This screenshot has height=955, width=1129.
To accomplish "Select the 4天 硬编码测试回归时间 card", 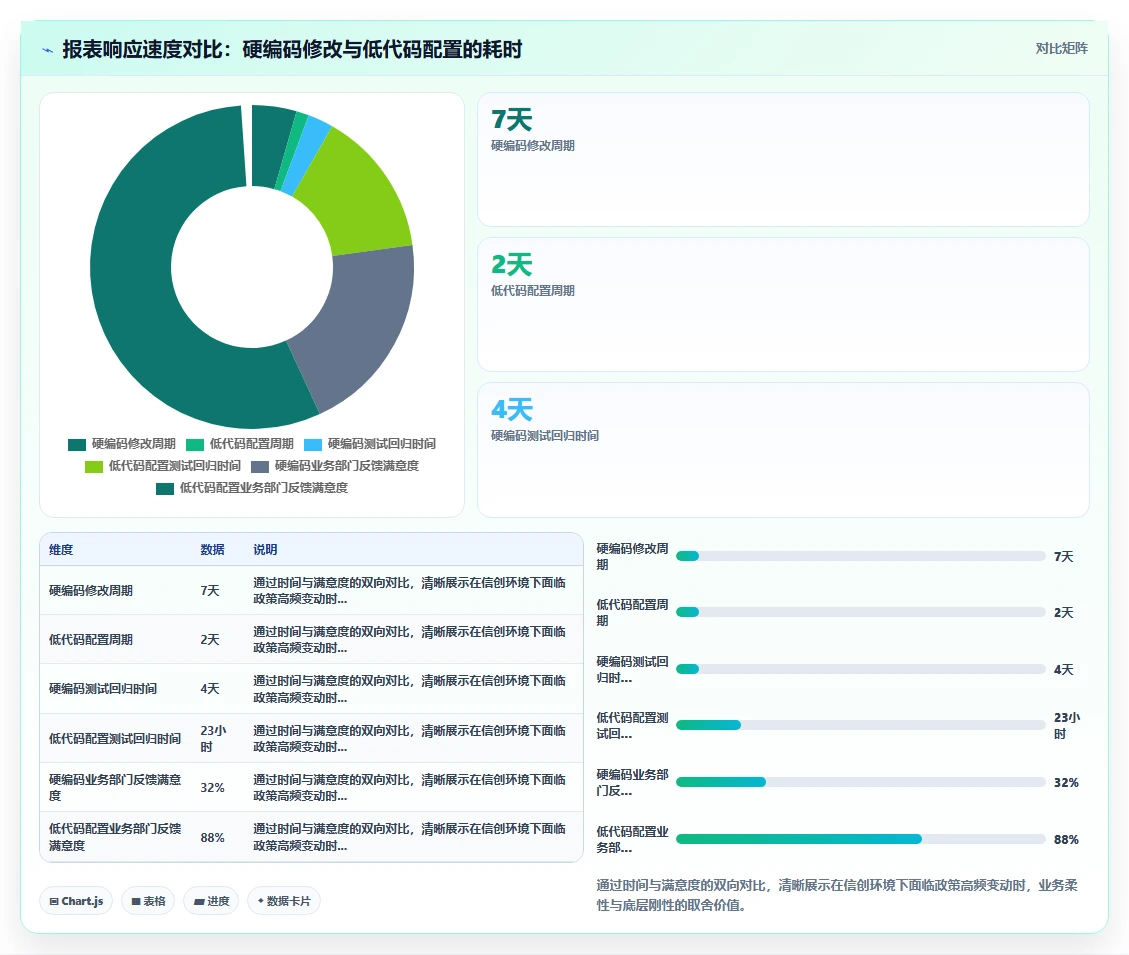I will [x=783, y=449].
